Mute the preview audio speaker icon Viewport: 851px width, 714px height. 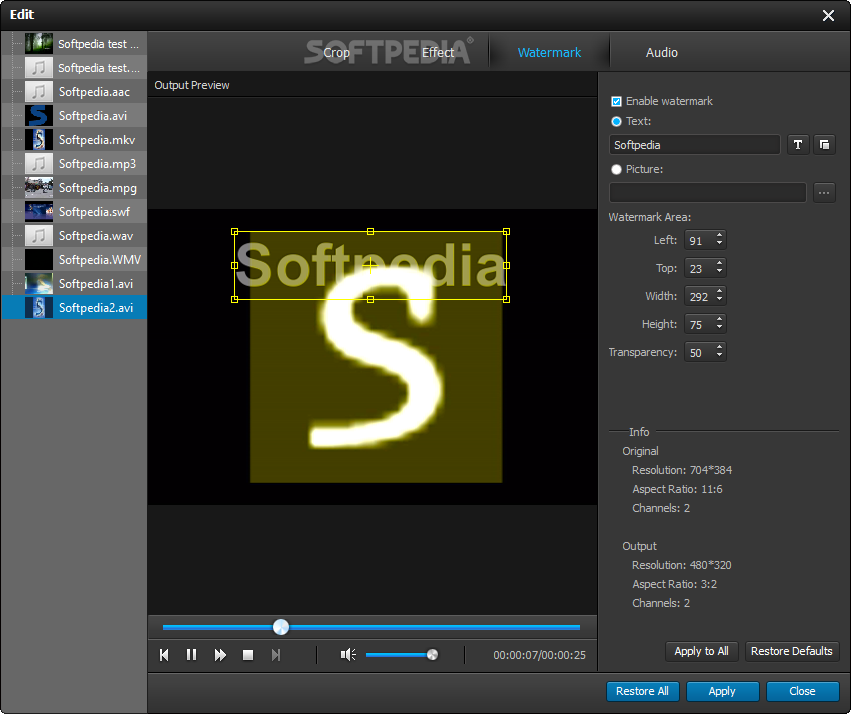[x=348, y=655]
